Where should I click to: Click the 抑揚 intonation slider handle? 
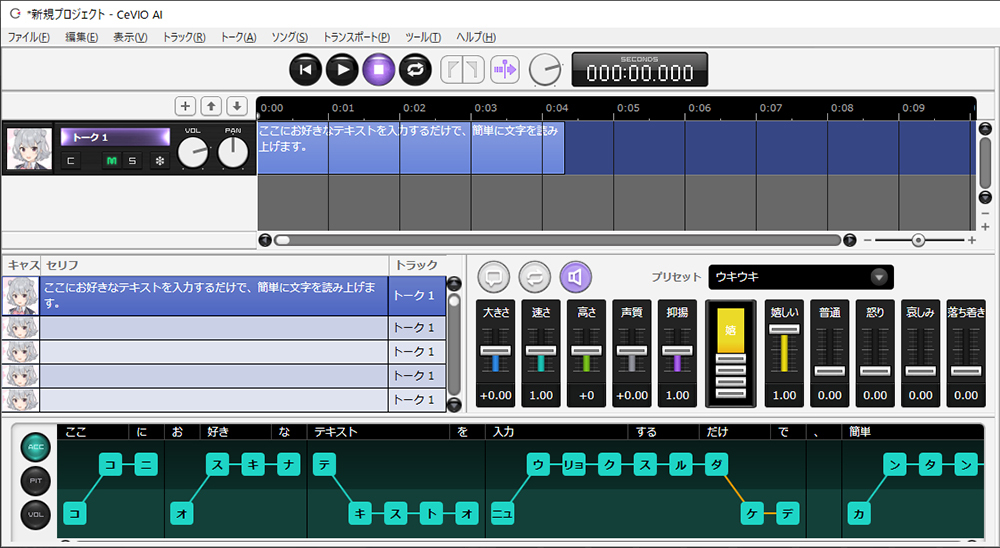click(x=677, y=351)
